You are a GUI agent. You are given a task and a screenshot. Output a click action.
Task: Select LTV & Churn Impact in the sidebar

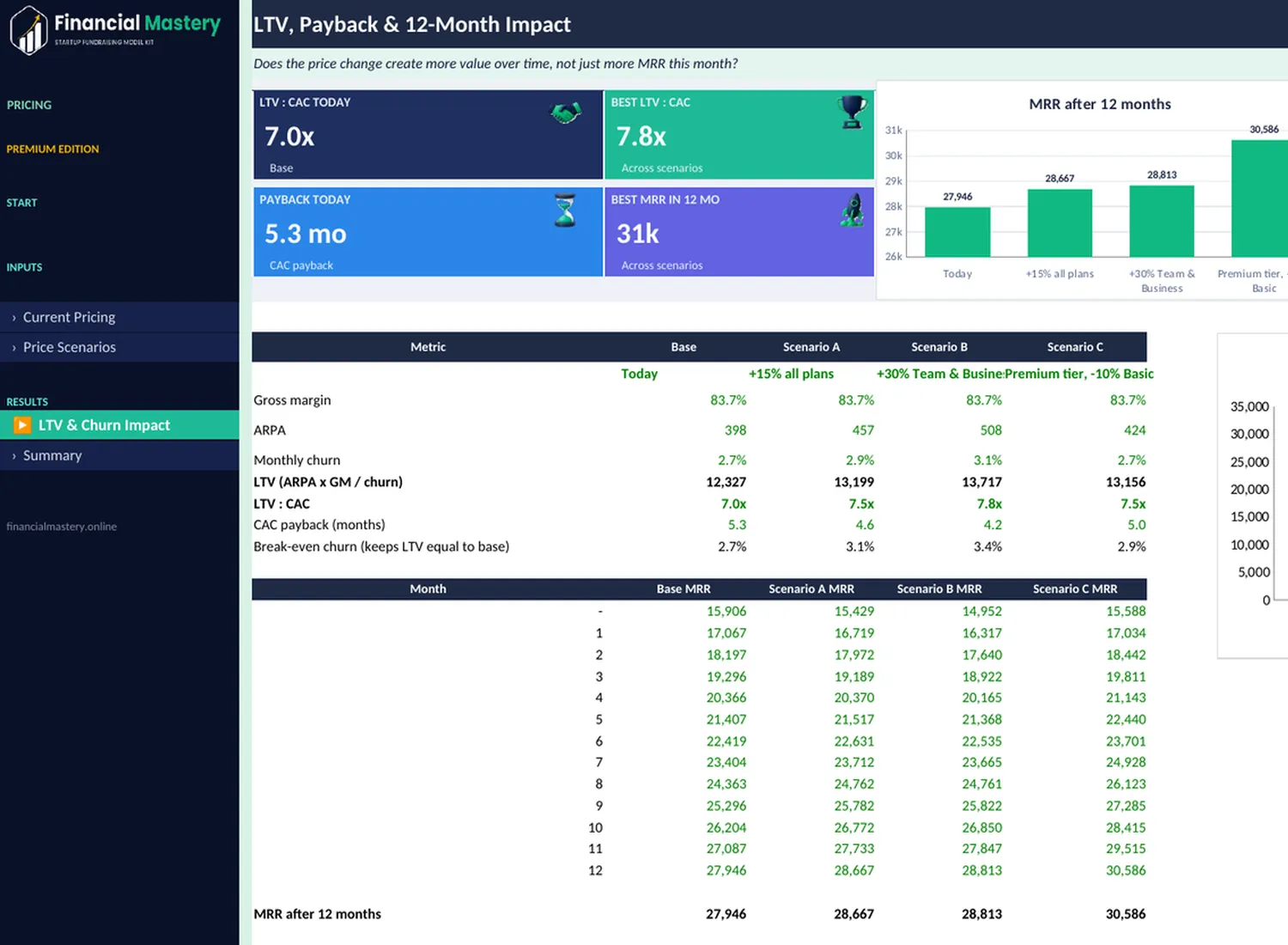point(119,425)
